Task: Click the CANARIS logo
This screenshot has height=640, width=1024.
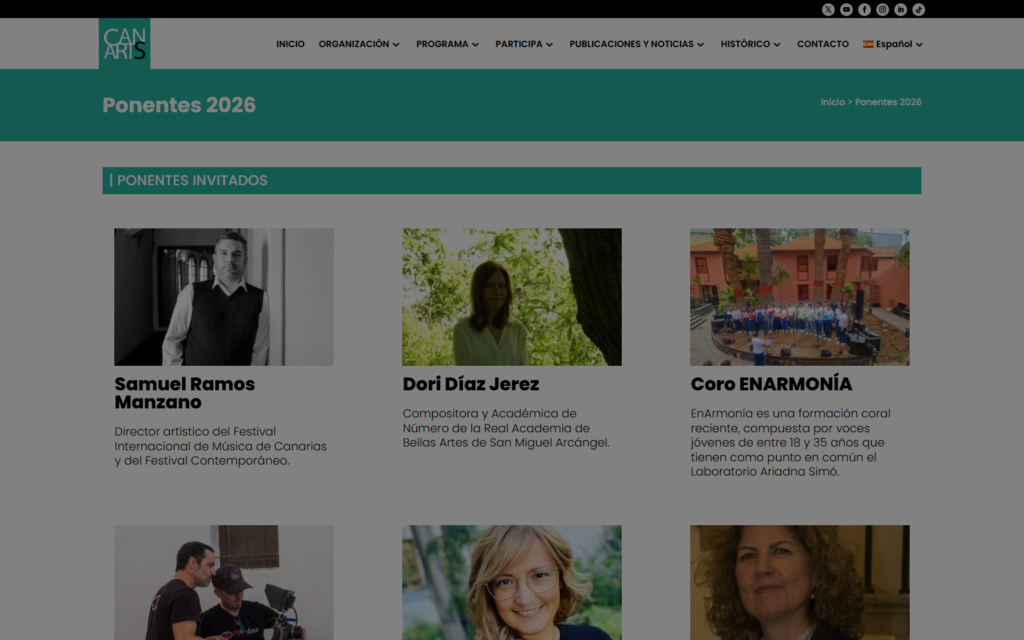Action: click(125, 44)
